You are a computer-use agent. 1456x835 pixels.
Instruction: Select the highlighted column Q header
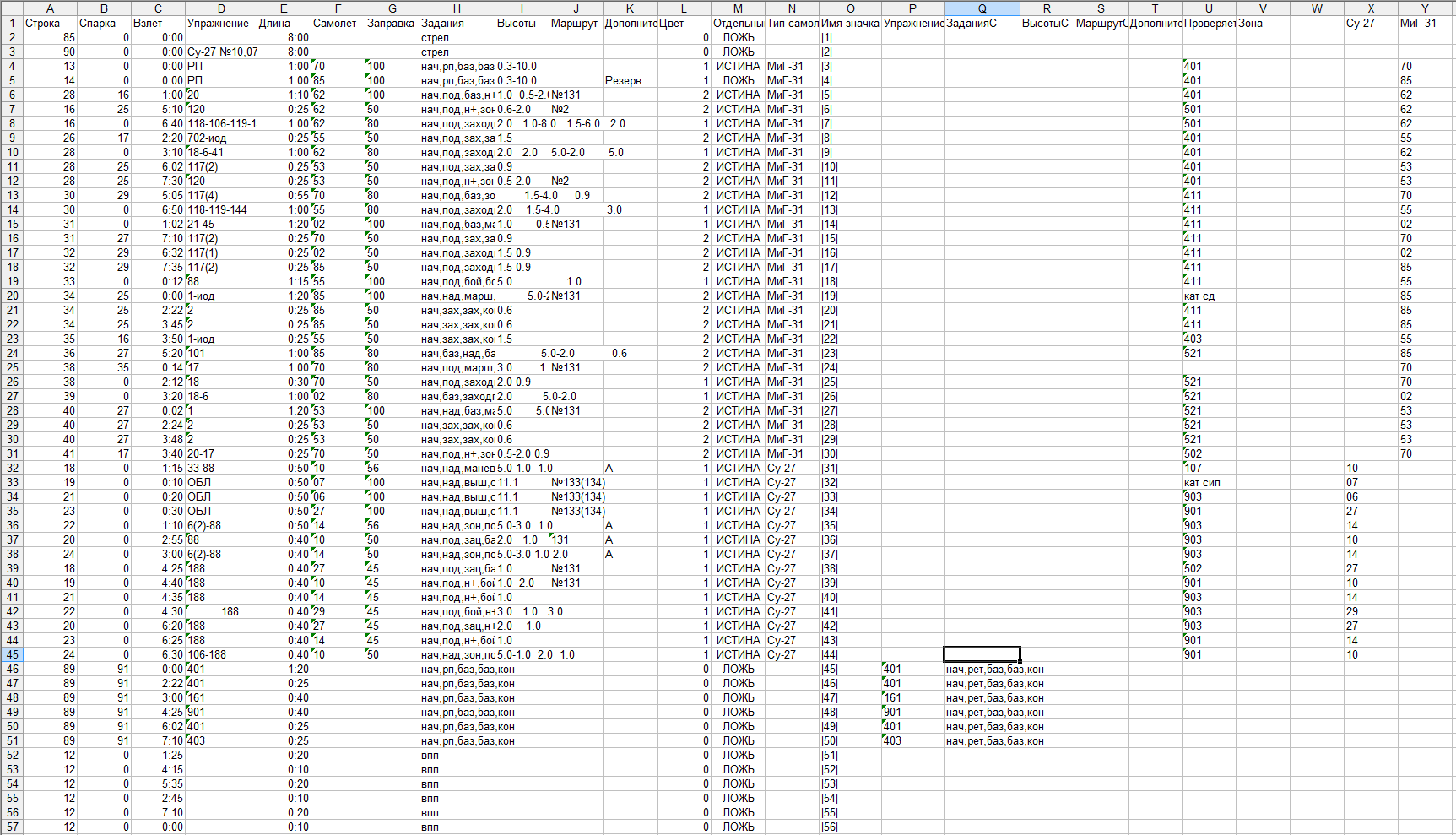tap(982, 8)
